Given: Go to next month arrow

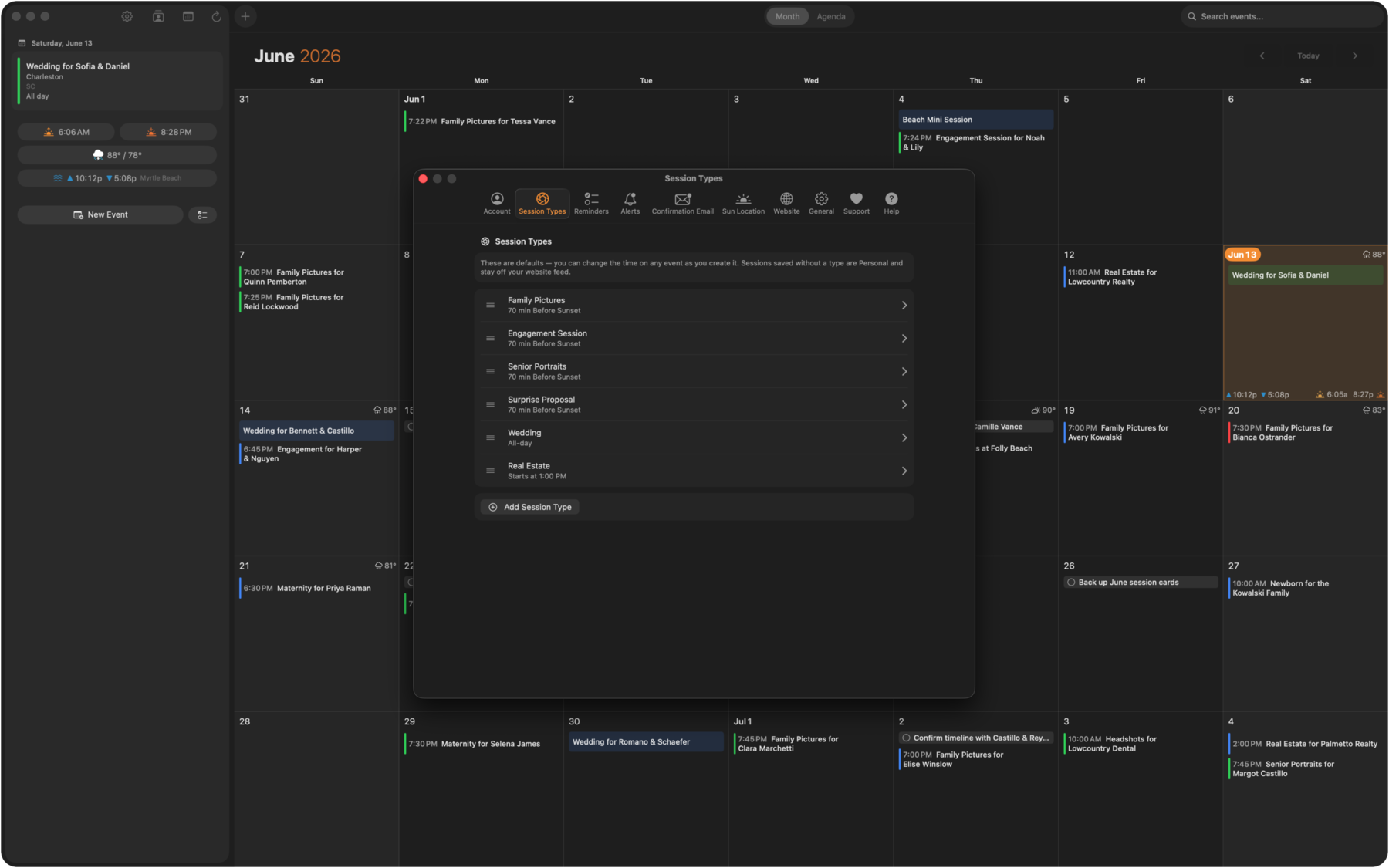Looking at the screenshot, I should click(1354, 56).
